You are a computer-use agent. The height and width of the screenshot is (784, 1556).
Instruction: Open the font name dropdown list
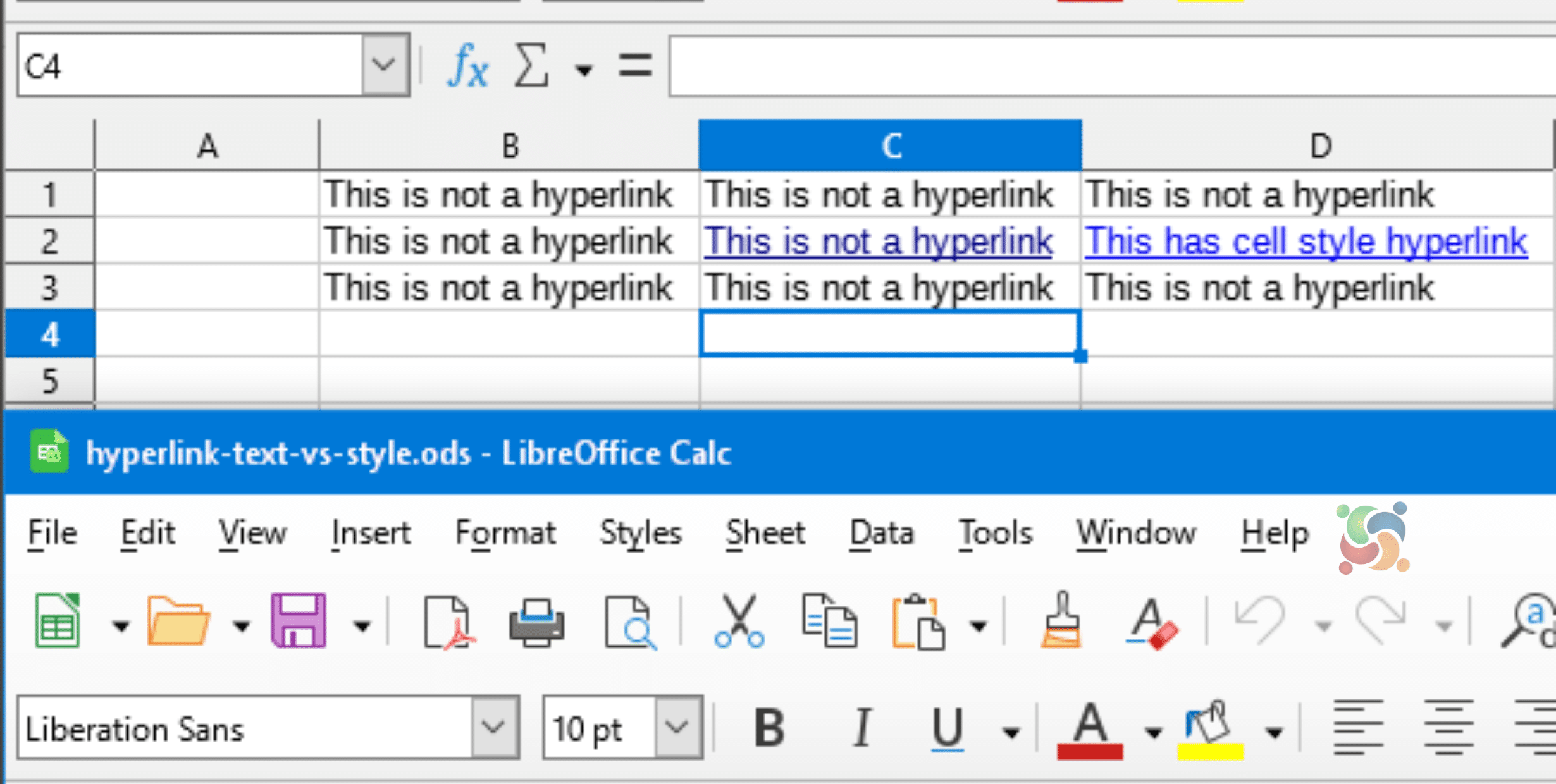tap(494, 728)
